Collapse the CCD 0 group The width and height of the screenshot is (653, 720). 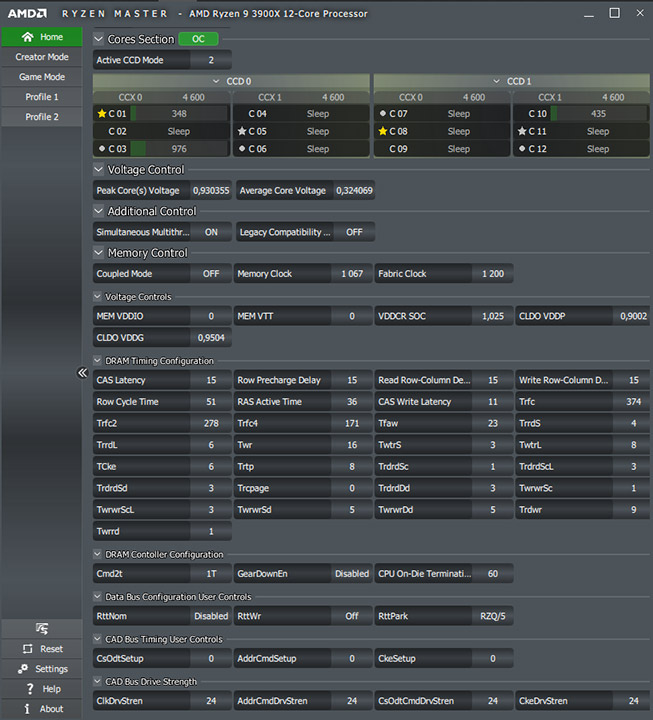216,81
